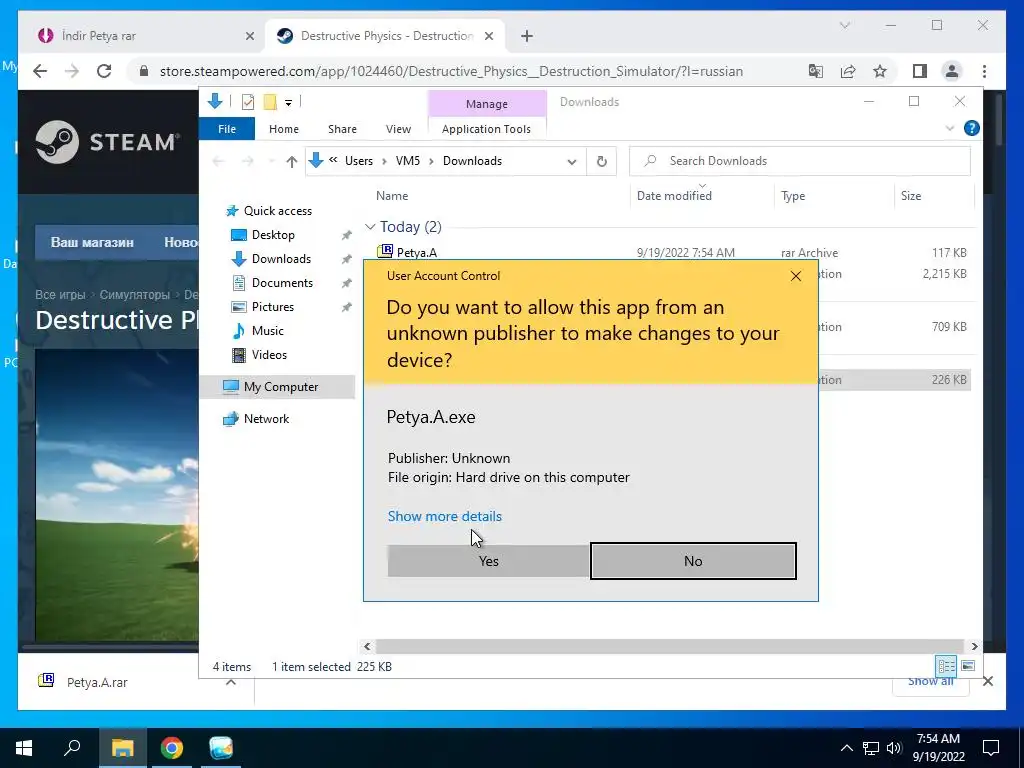
Task: Sort by the Name column header
Action: tap(392, 195)
